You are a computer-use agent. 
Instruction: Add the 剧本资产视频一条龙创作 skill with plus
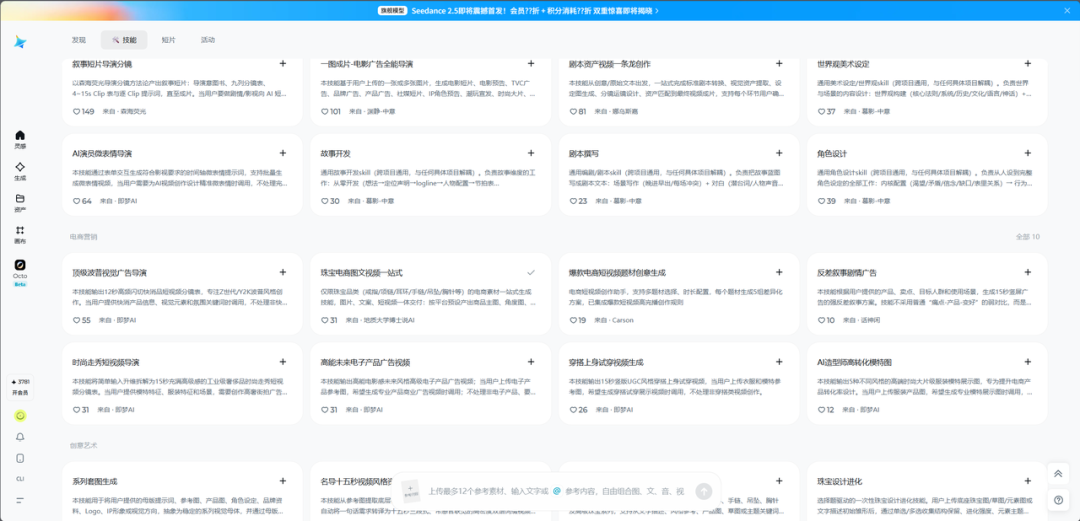(x=779, y=63)
